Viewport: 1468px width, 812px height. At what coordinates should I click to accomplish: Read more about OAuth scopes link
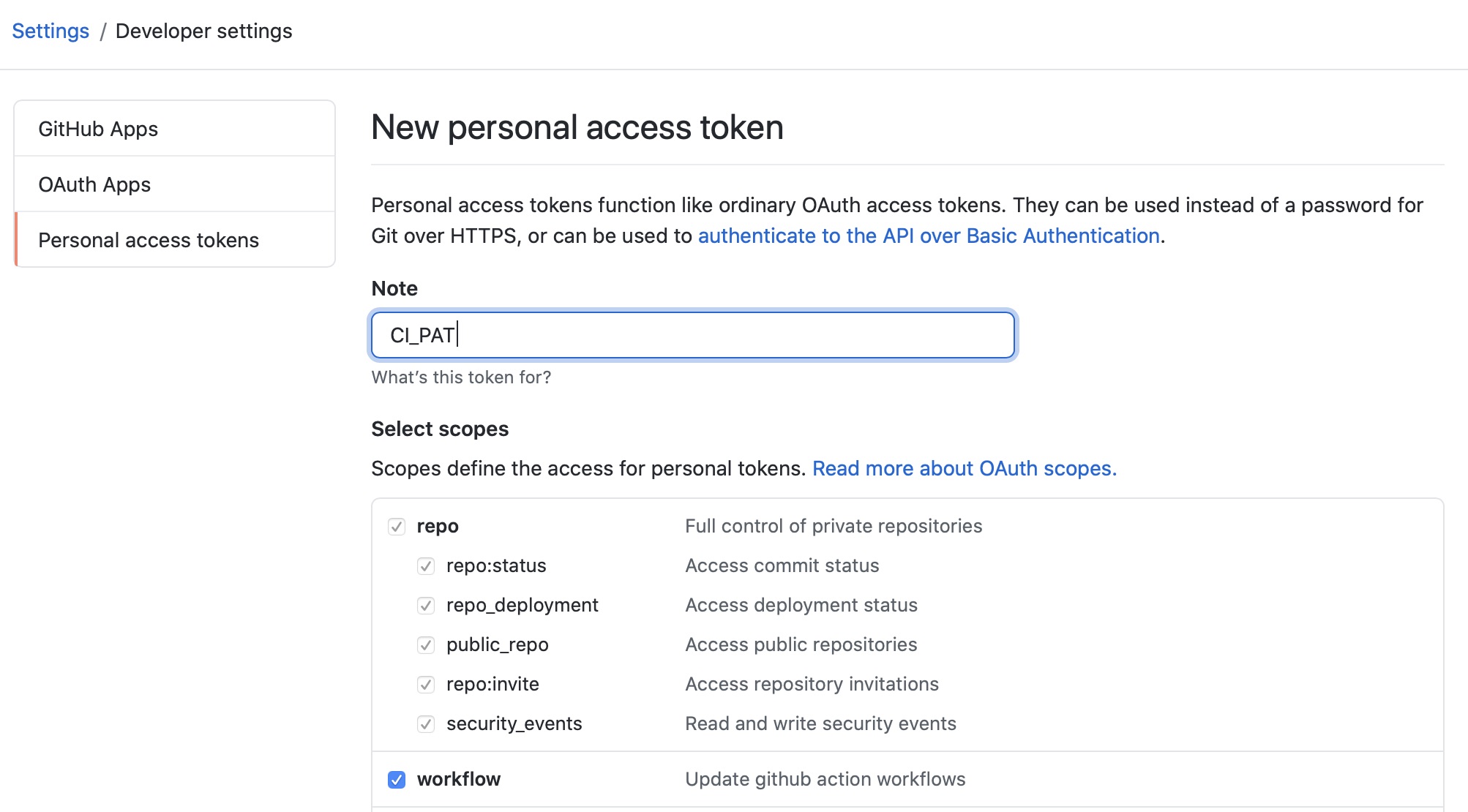[x=965, y=468]
